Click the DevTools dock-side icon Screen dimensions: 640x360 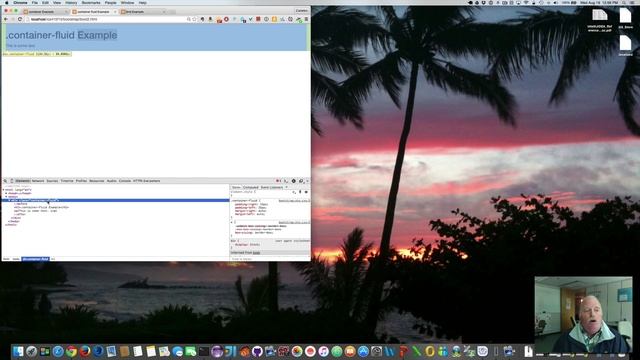(301, 181)
